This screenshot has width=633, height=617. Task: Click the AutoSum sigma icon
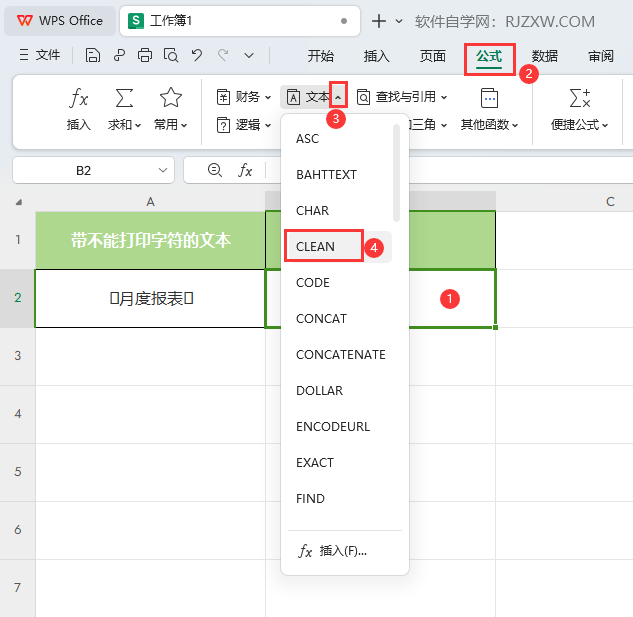(x=124, y=98)
